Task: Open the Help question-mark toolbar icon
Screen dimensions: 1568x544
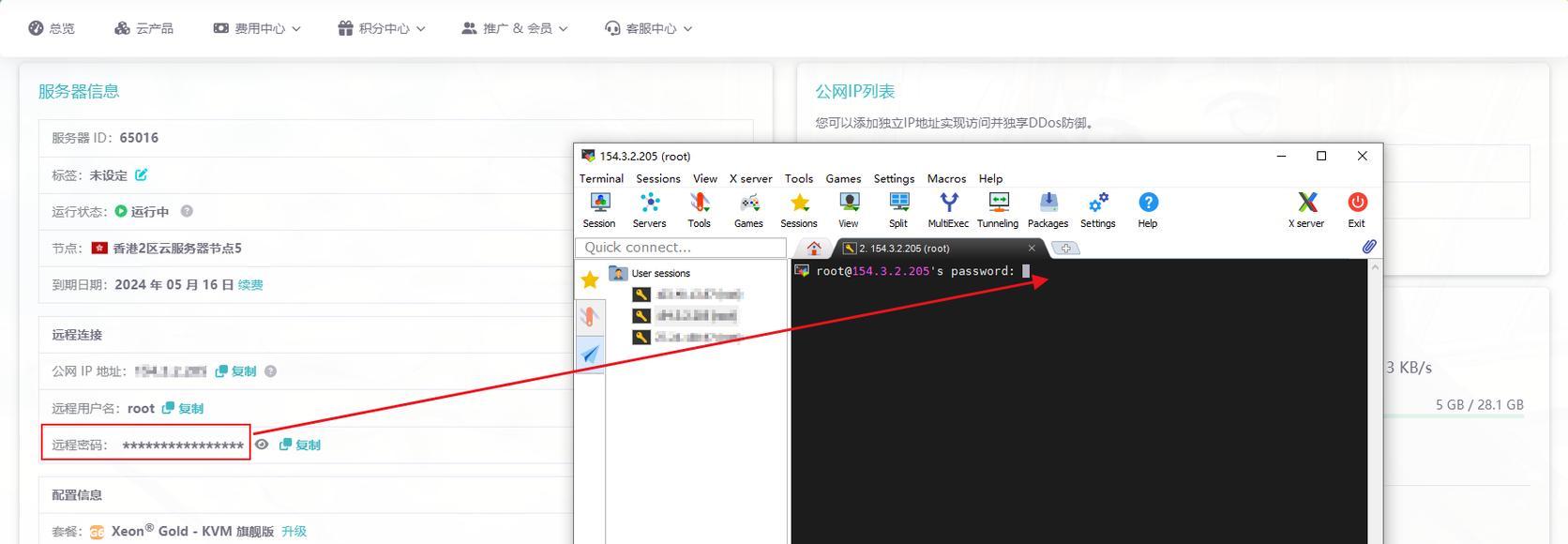Action: 1148,210
